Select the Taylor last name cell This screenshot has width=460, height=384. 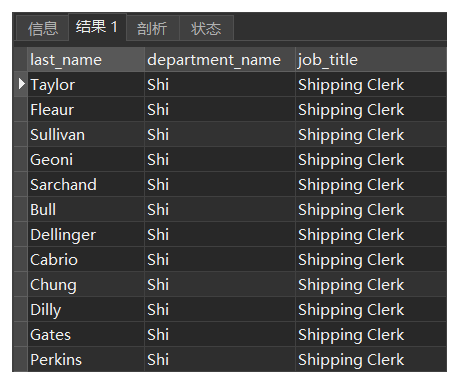point(86,85)
